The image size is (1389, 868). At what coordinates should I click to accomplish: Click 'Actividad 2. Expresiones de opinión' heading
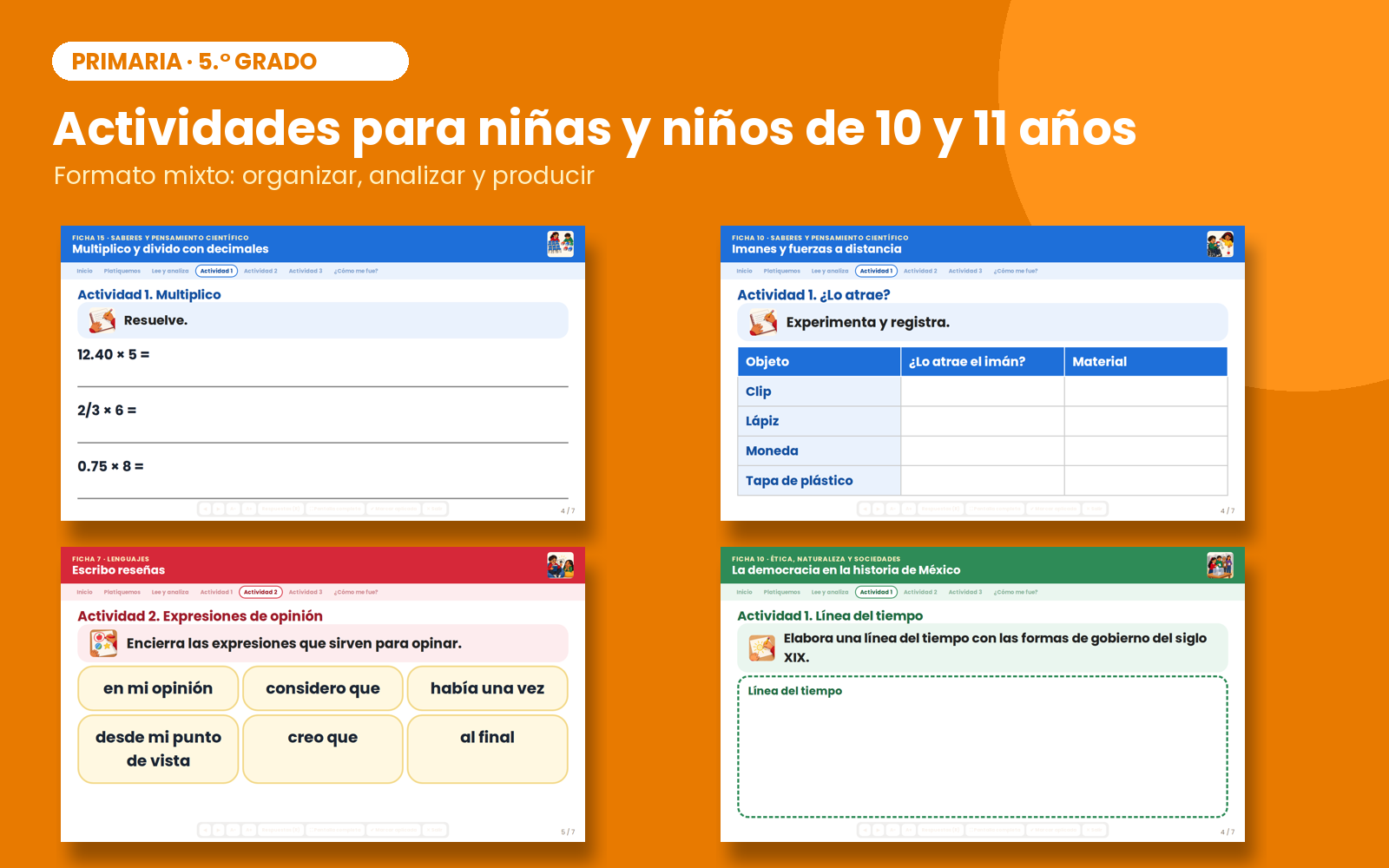(200, 616)
